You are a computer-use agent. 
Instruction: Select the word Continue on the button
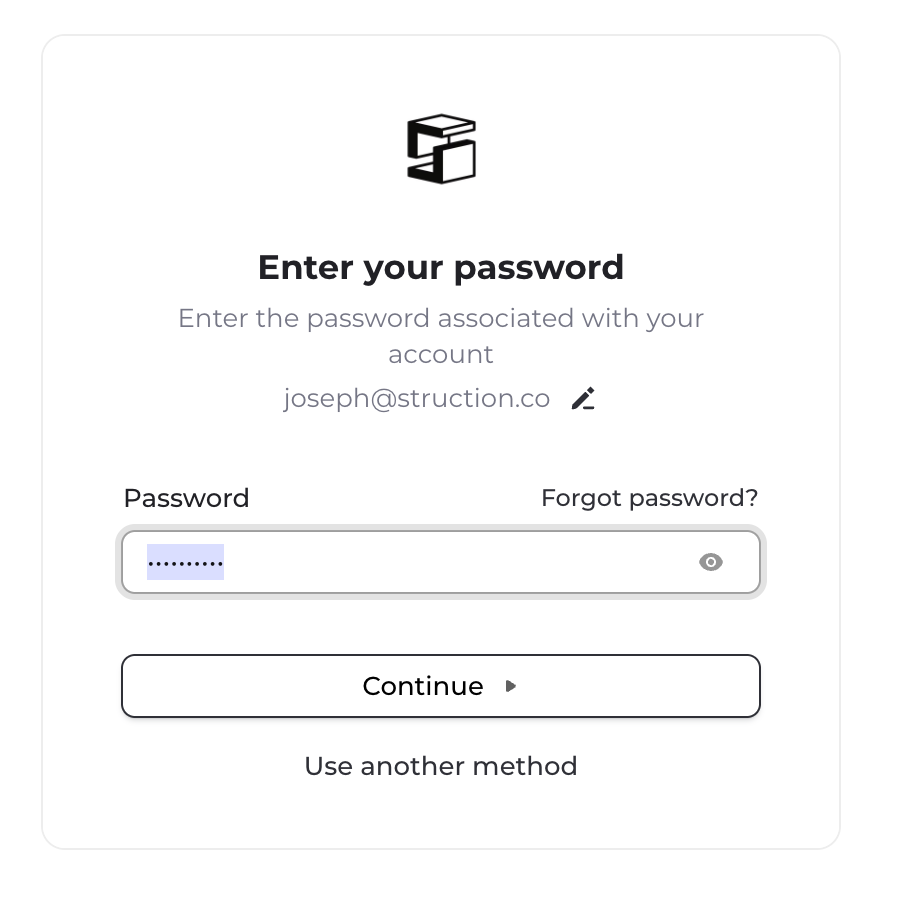[422, 686]
